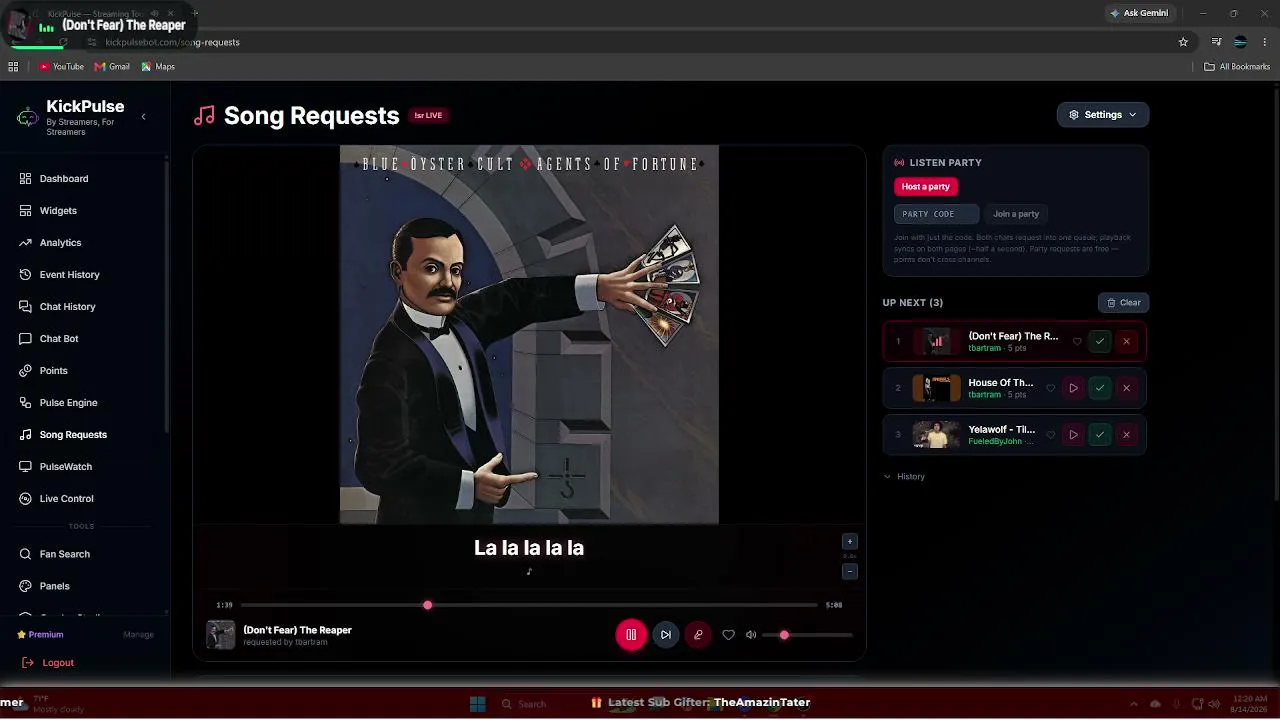Open the Chrome three-dot menu
Image resolution: width=1280 pixels, height=720 pixels.
pyautogui.click(x=1265, y=42)
